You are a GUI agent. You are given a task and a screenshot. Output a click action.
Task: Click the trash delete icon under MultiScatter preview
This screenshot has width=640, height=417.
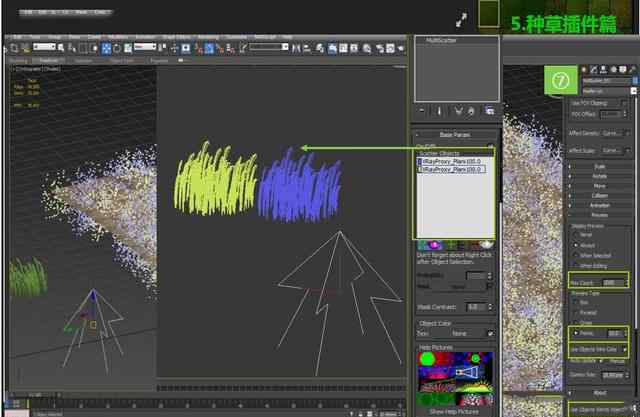(473, 110)
